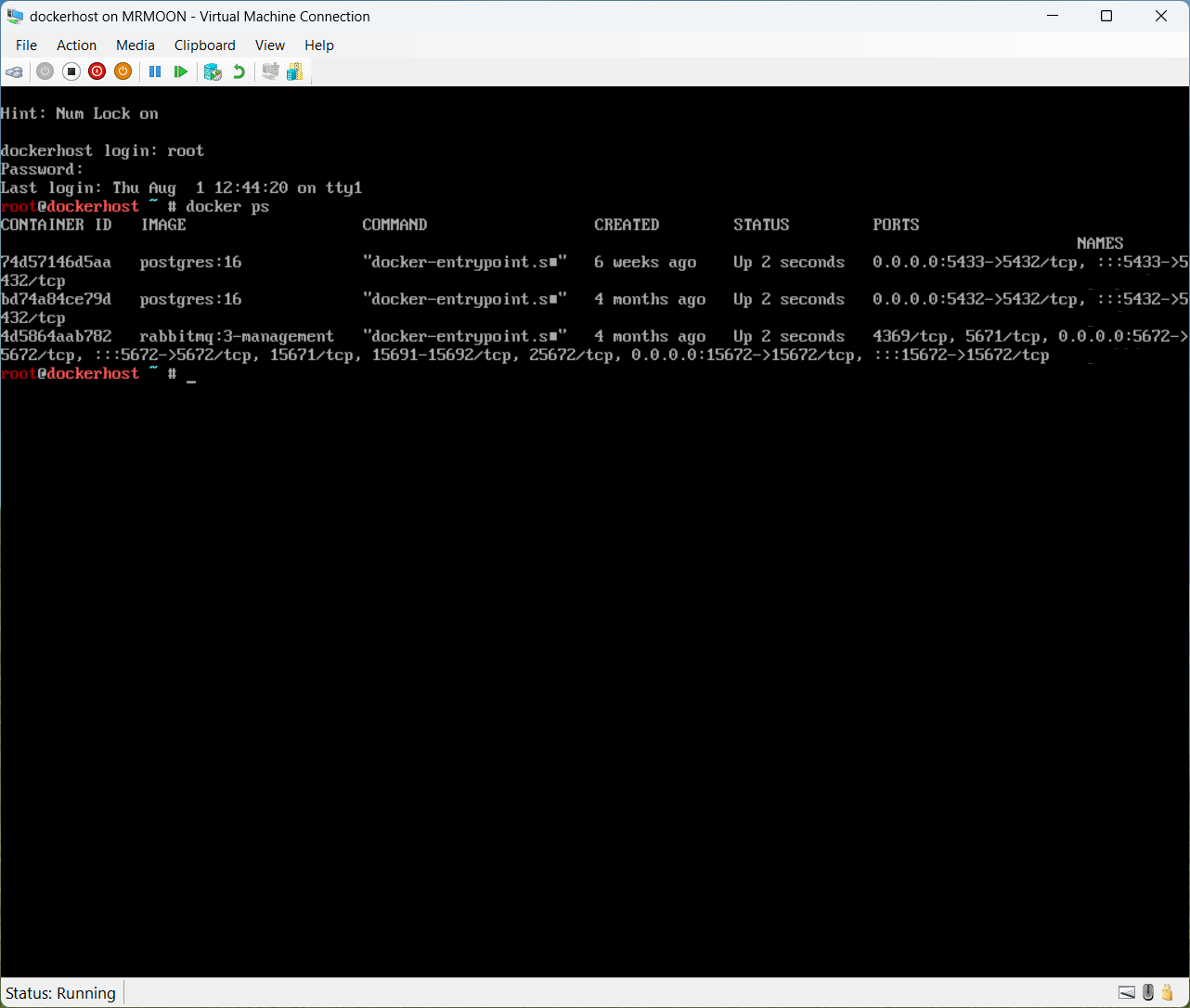This screenshot has height=1008, width=1190.
Task: Open the View menu
Action: coord(270,45)
